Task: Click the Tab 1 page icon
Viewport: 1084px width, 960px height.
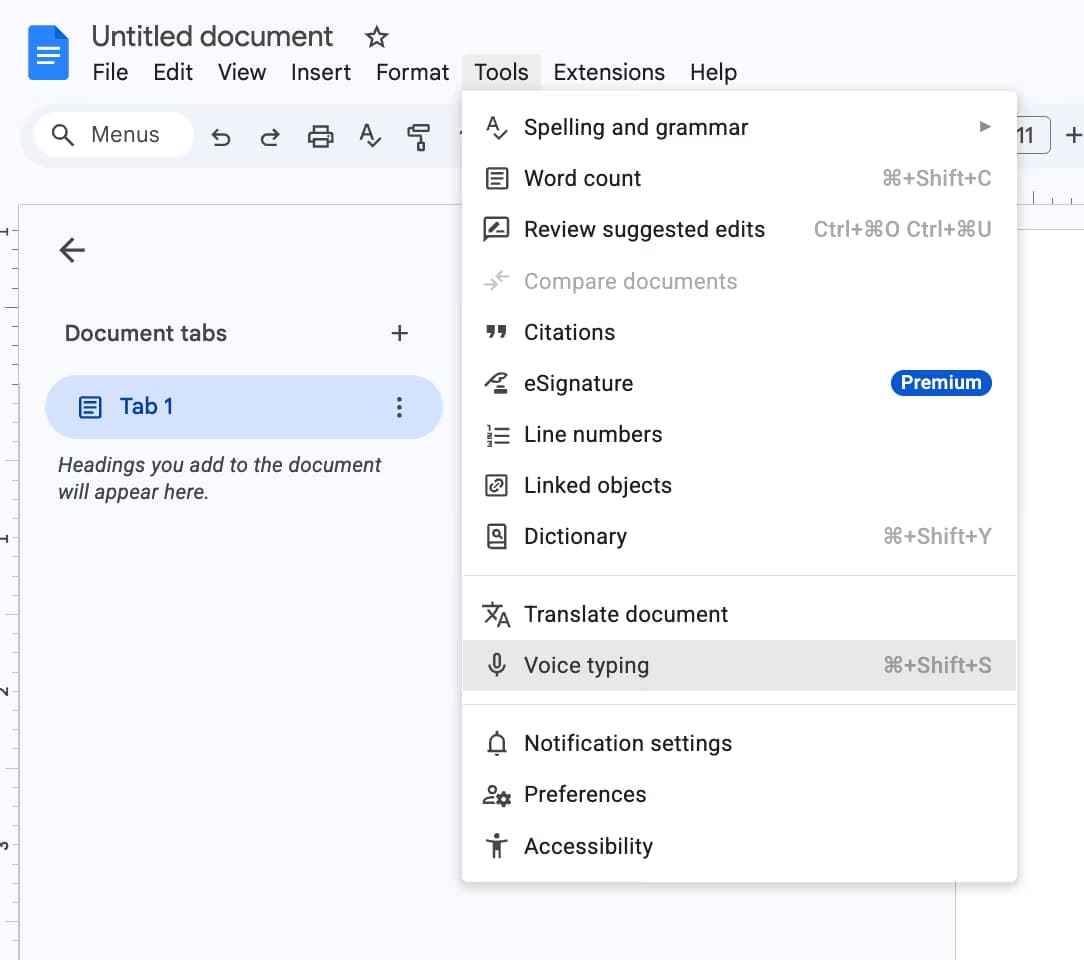Action: tap(90, 407)
